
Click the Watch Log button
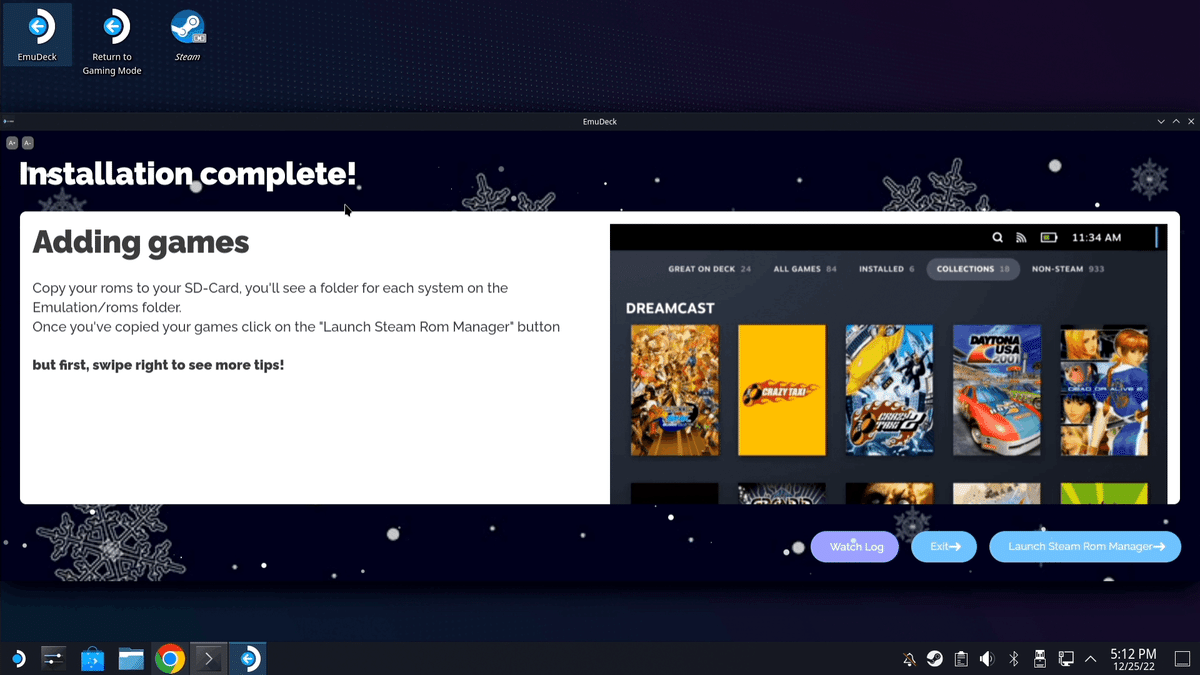(855, 547)
